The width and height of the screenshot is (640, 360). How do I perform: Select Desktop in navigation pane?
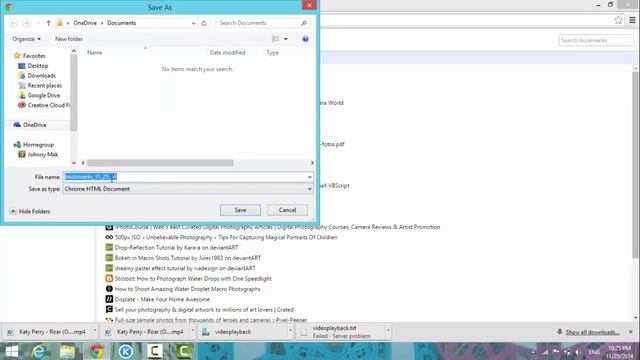pos(38,66)
